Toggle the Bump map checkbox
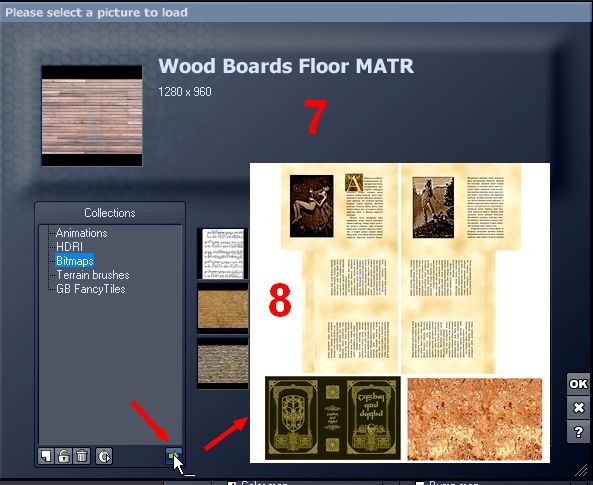The height and width of the screenshot is (485, 593). pyautogui.click(x=419, y=483)
